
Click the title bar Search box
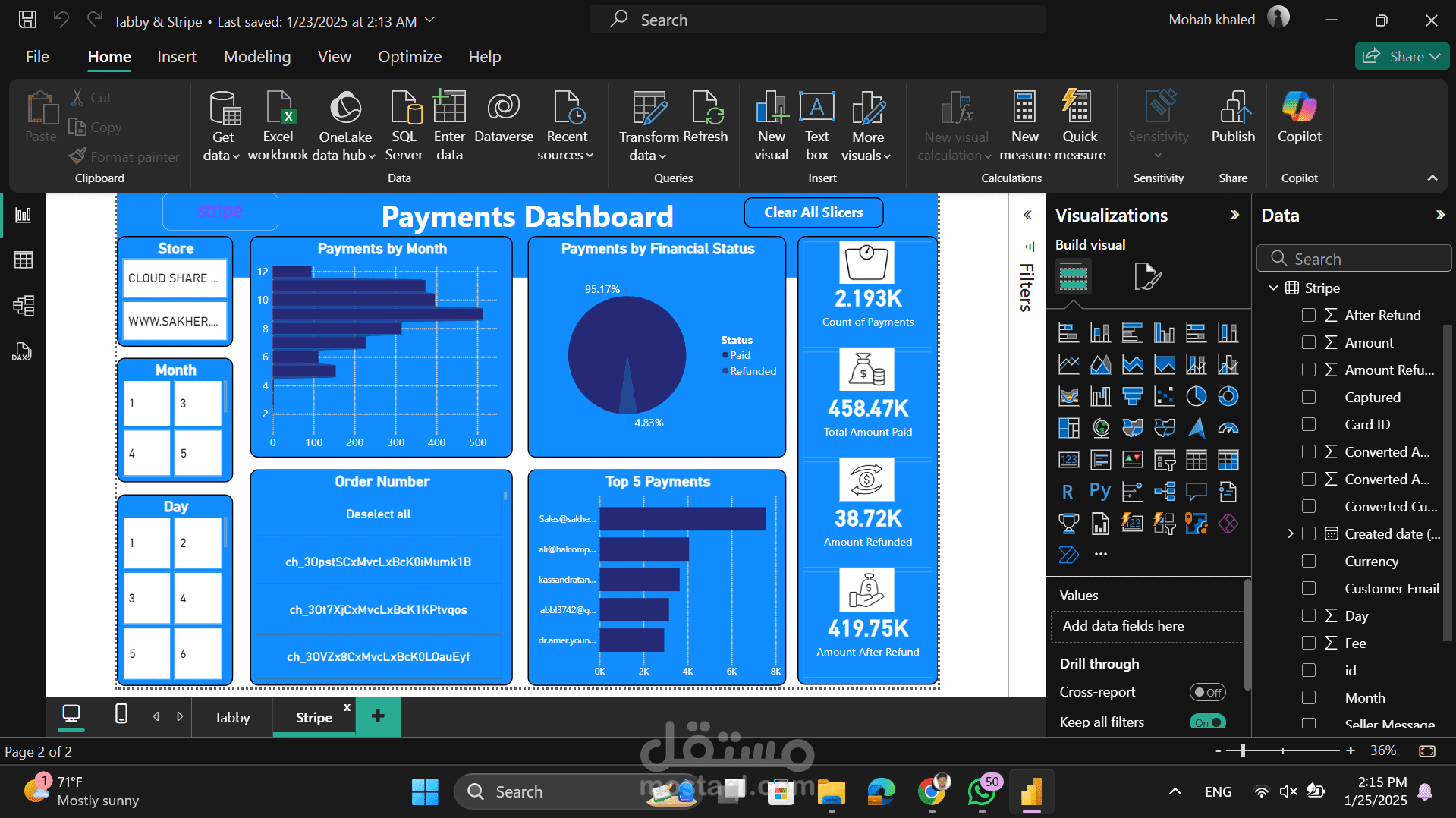818,20
